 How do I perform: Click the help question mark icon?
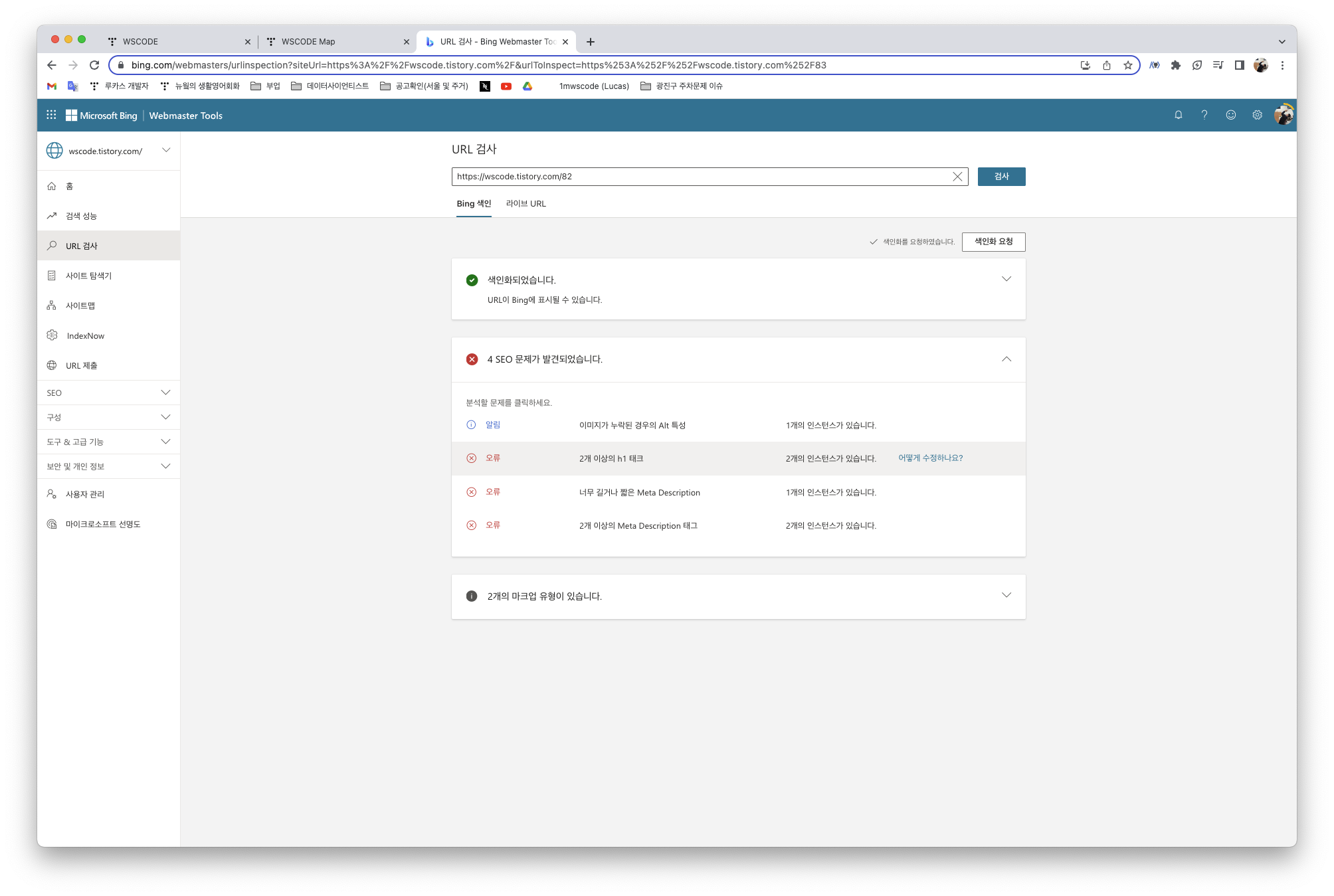[x=1204, y=115]
